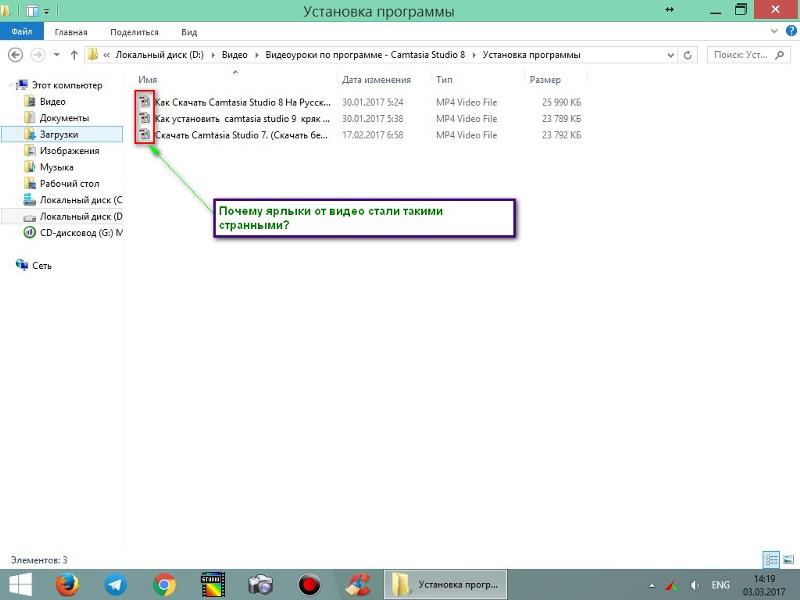
Task: Launch Firefox from the taskbar
Action: [x=67, y=585]
